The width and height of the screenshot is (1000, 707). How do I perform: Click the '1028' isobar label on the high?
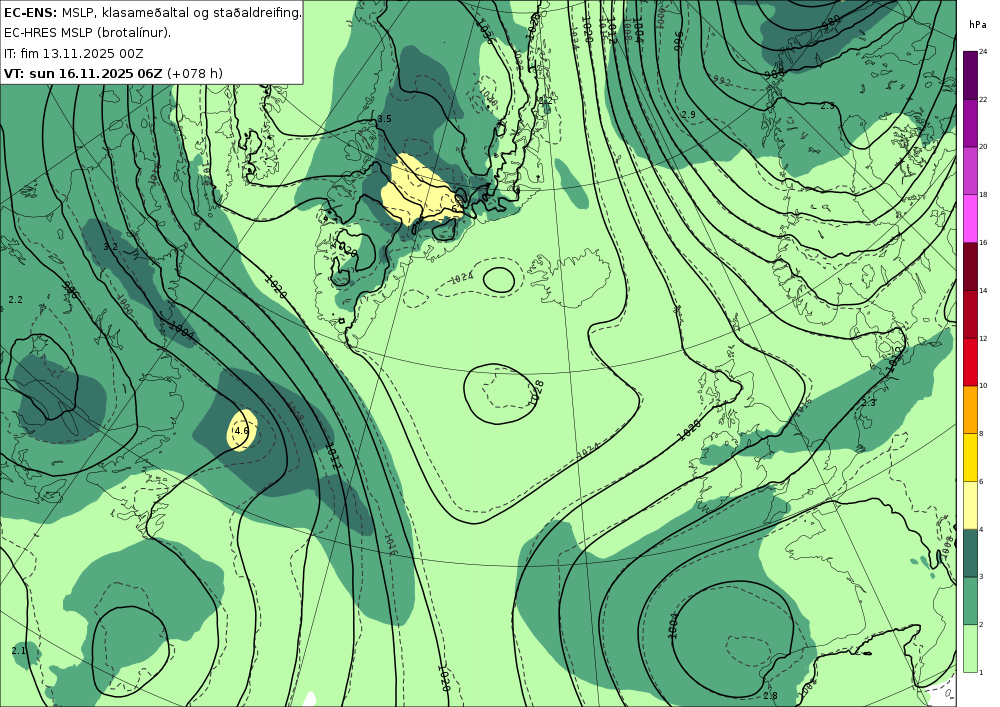pos(538,391)
